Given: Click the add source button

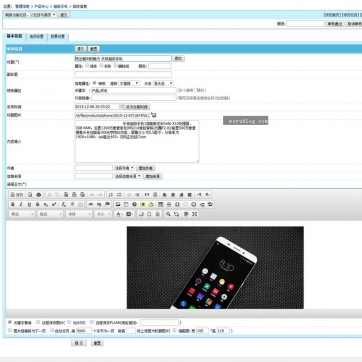Looking at the screenshot, I should (152, 176).
